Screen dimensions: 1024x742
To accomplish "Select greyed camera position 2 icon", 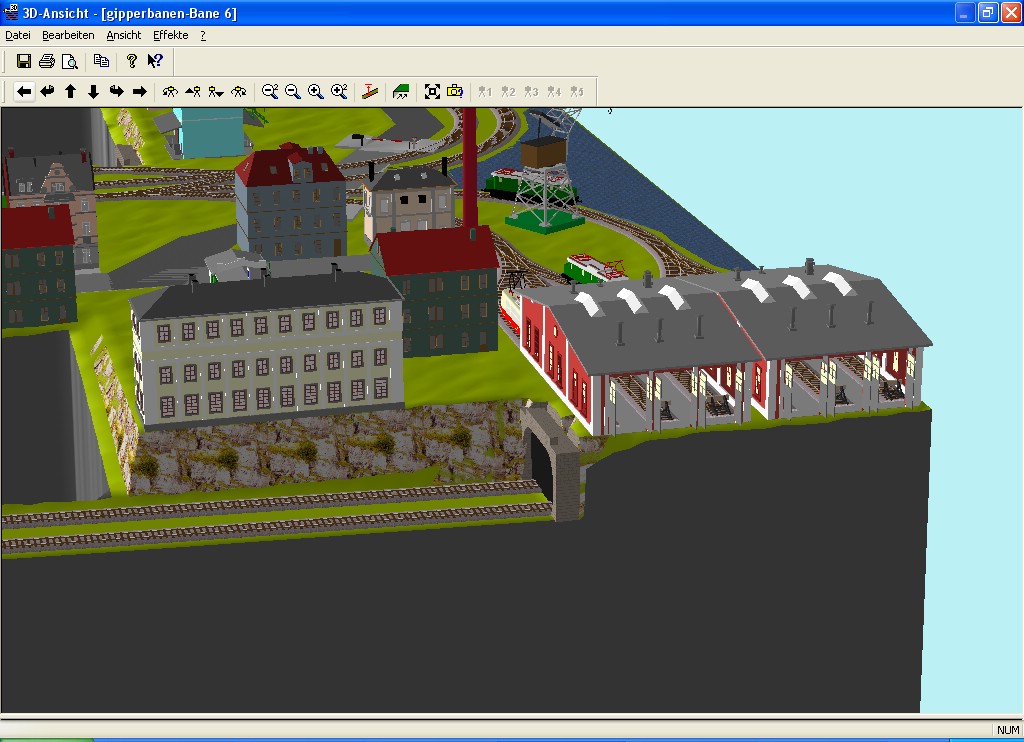I will 508,91.
